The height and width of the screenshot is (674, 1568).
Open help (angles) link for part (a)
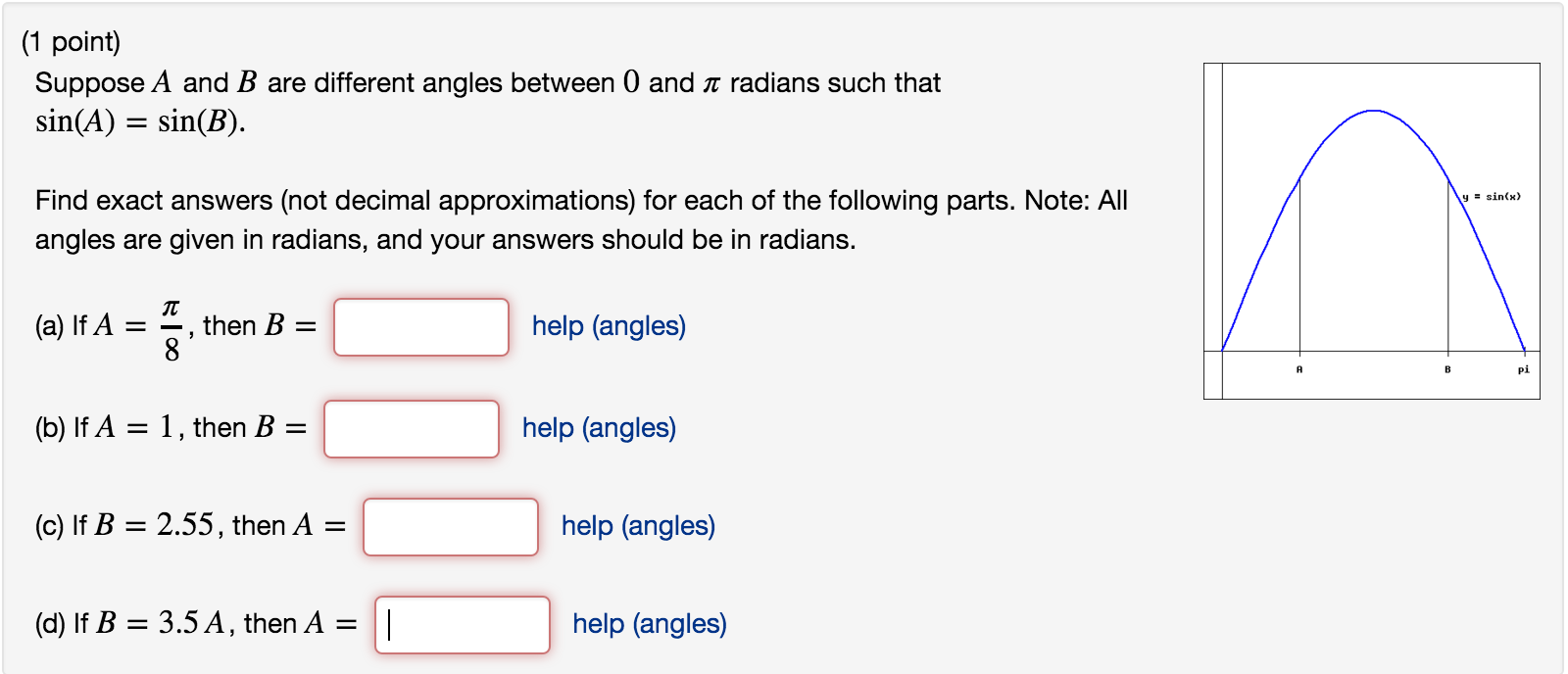(x=608, y=327)
